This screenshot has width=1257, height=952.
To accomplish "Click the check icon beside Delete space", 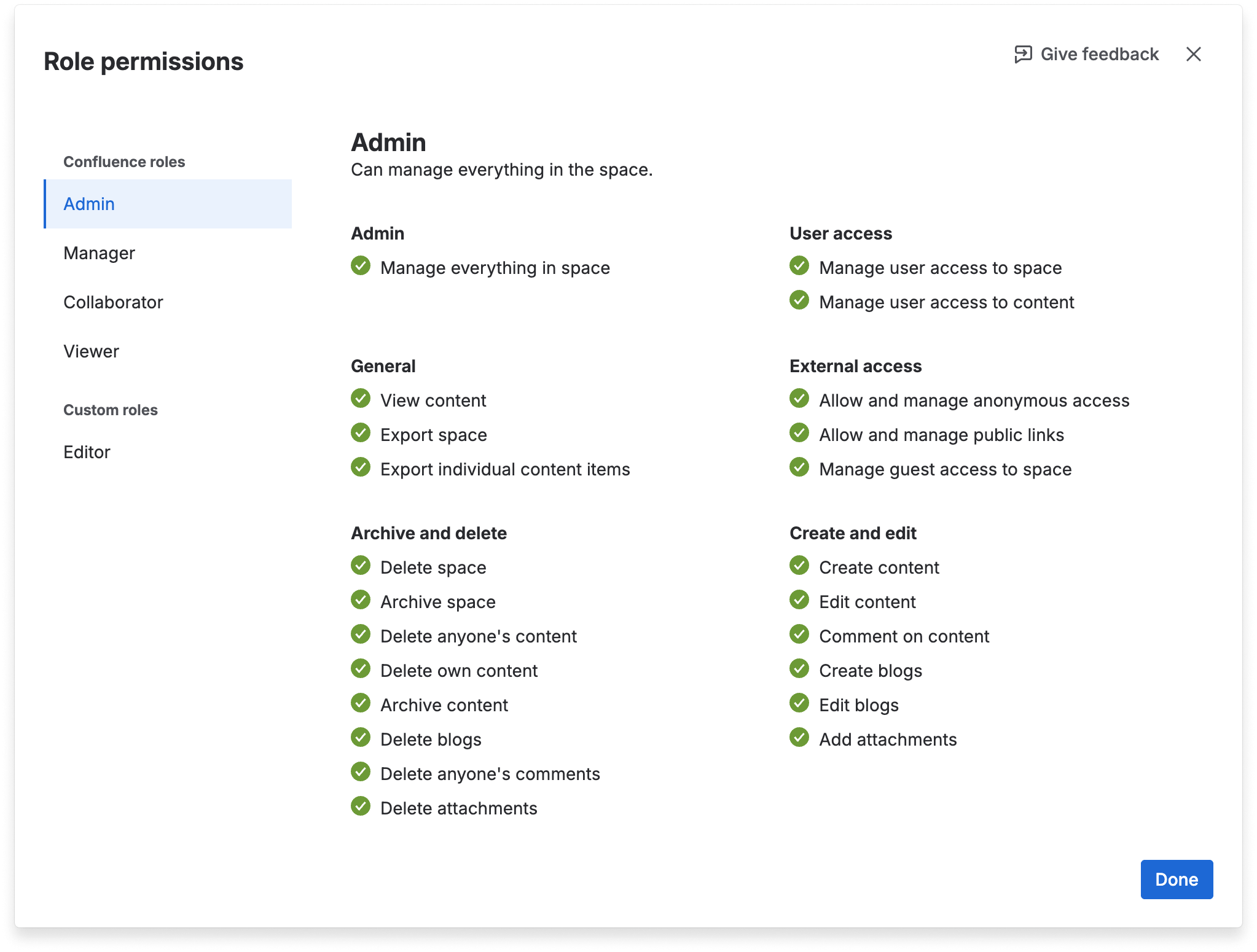I will pos(361,565).
